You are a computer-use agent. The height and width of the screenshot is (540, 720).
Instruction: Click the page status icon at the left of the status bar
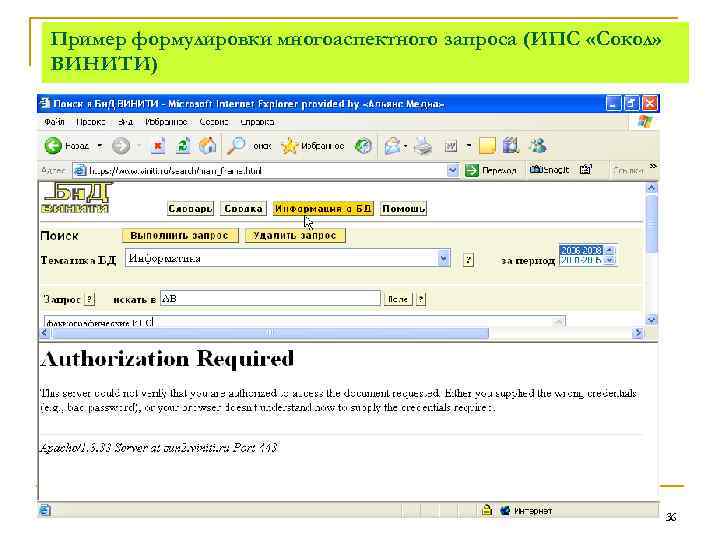click(x=45, y=510)
